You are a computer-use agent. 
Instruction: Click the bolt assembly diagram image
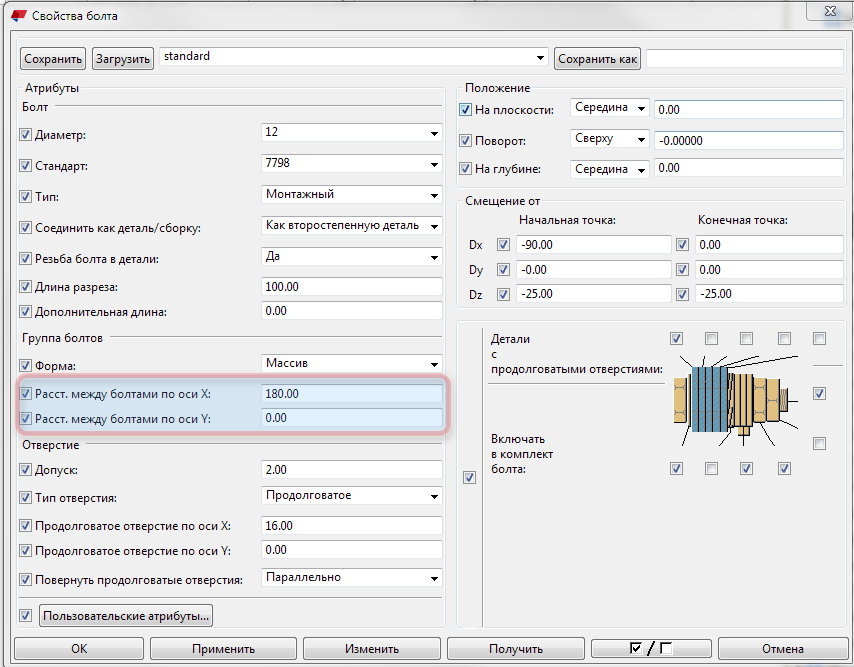click(x=734, y=402)
